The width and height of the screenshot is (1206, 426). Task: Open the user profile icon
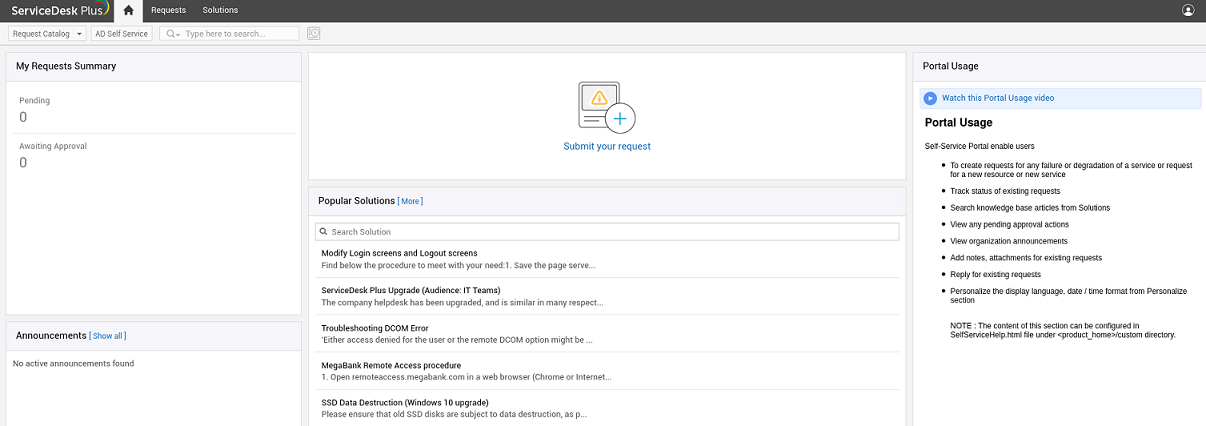(1188, 10)
